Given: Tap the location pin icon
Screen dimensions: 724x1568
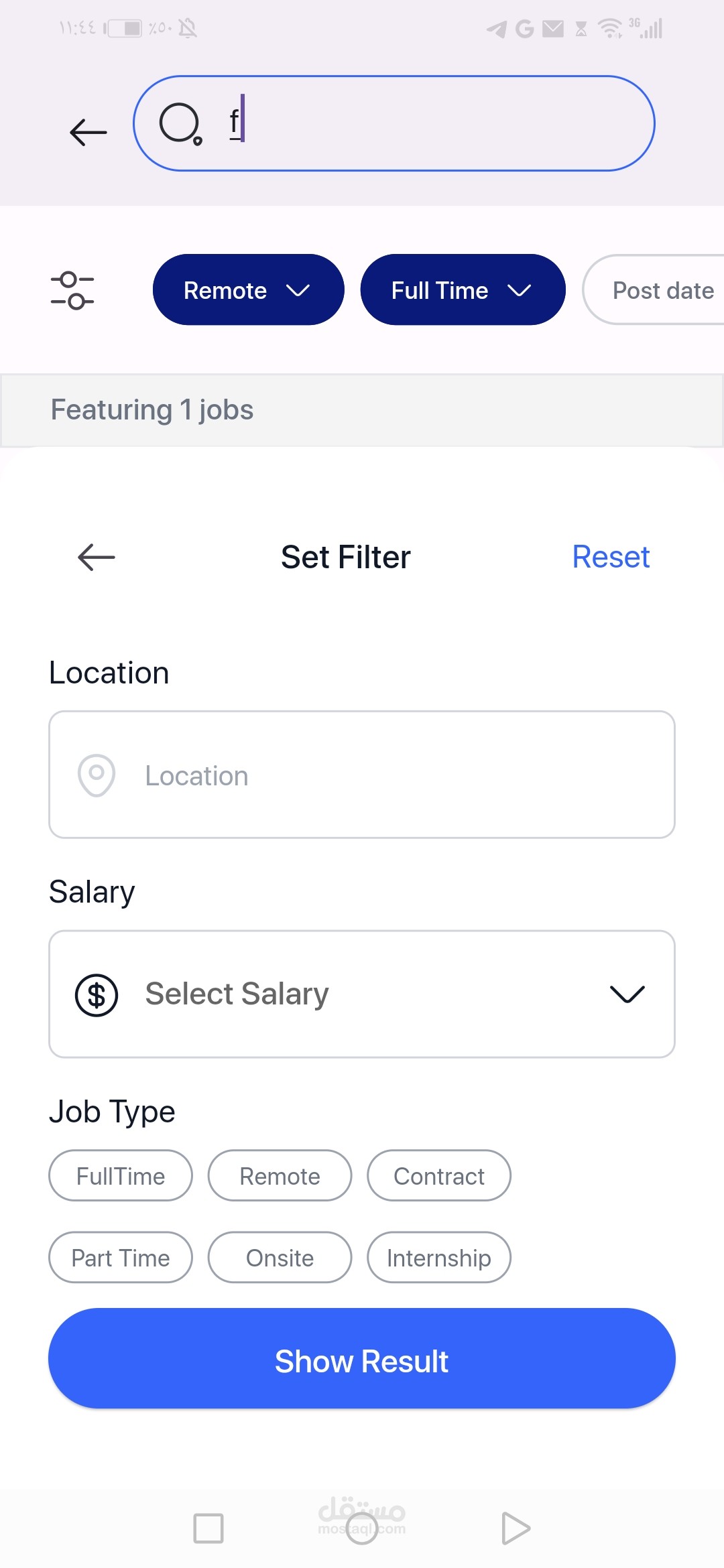Looking at the screenshot, I should pos(97,775).
